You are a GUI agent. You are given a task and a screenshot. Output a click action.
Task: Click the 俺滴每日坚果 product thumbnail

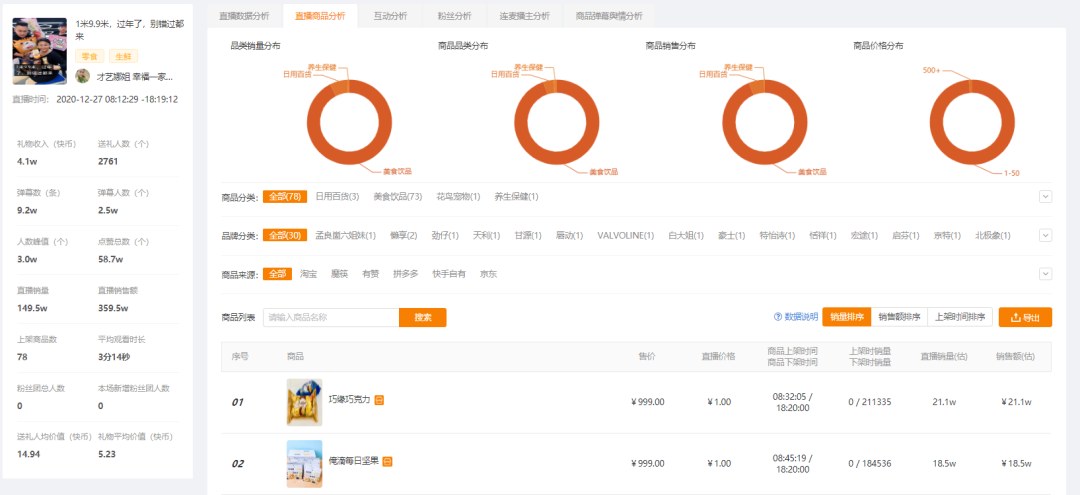tap(304, 463)
